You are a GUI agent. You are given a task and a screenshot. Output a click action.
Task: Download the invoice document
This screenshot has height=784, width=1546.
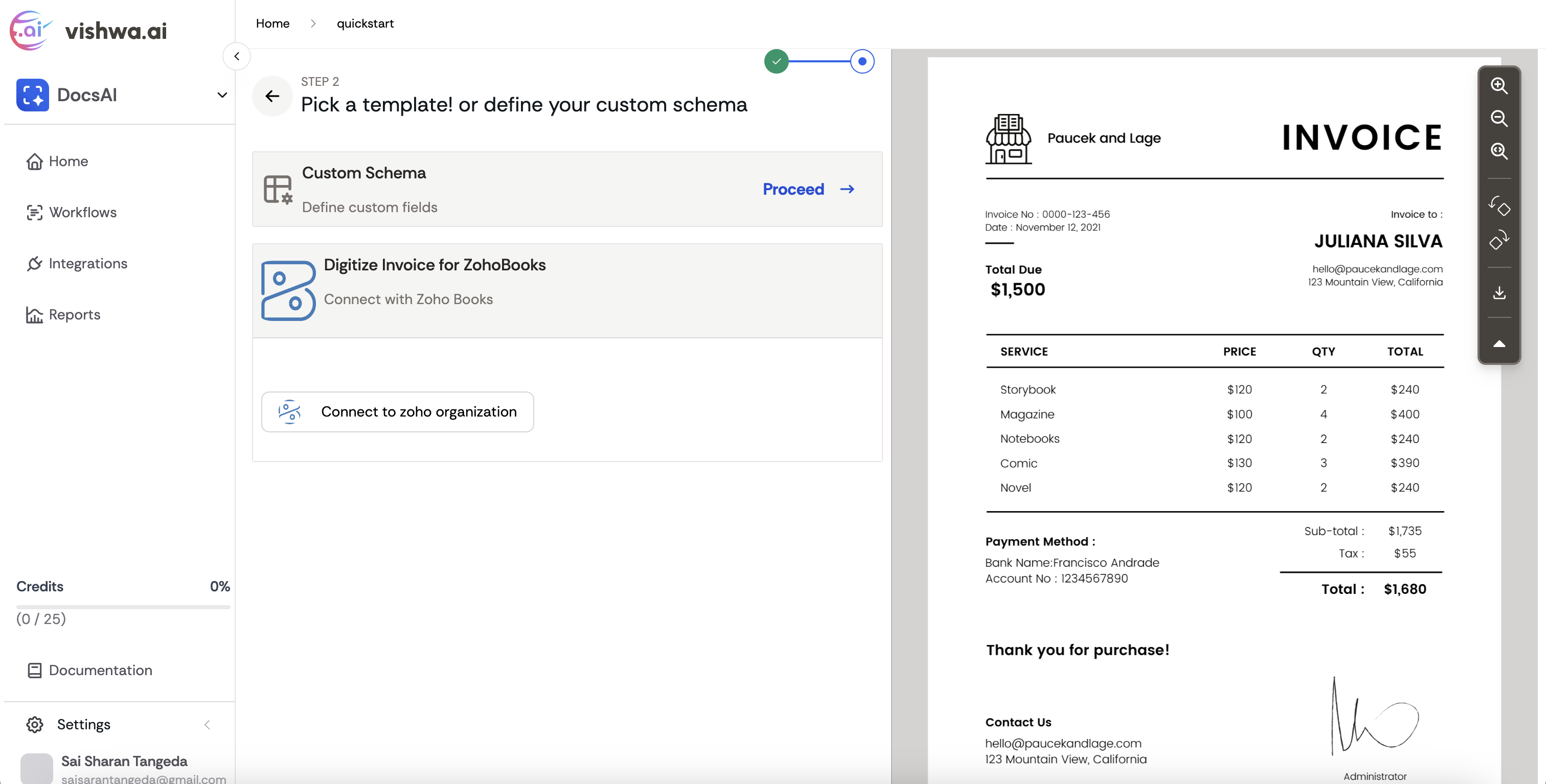pos(1498,293)
